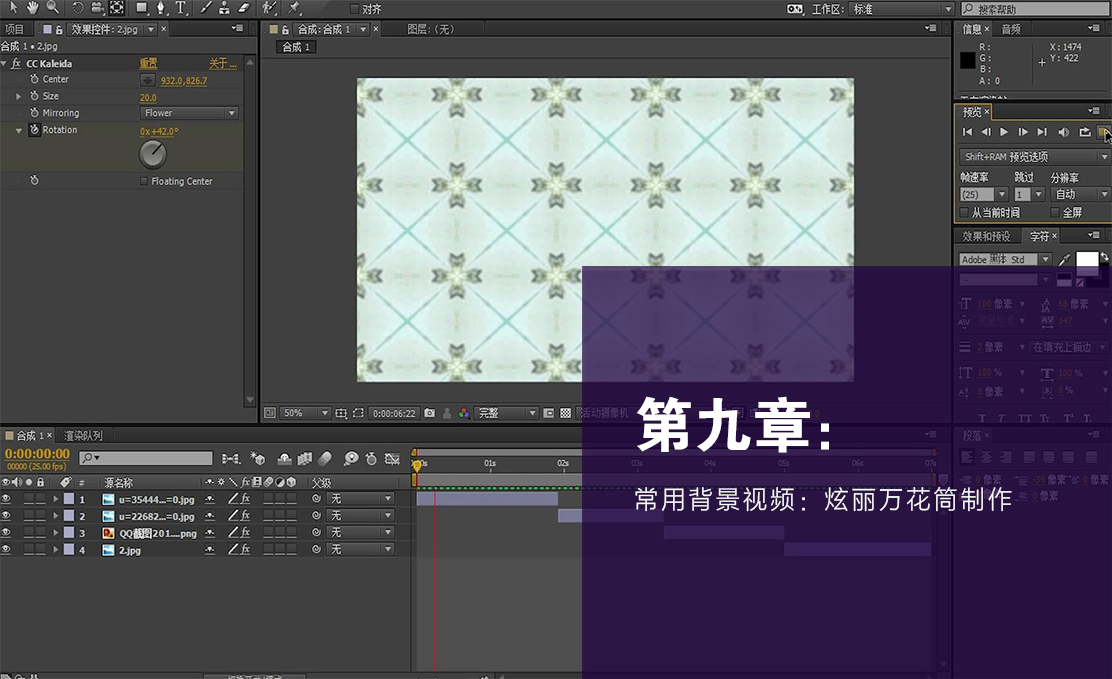Select the Type text tool
This screenshot has width=1112, height=679.
(181, 8)
